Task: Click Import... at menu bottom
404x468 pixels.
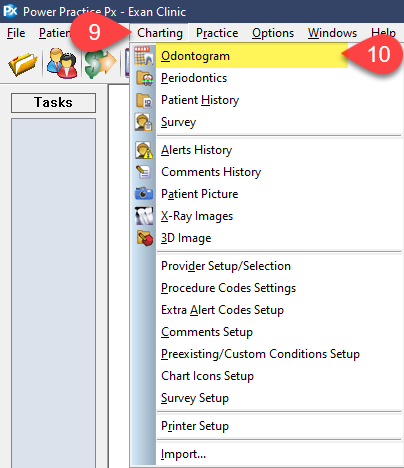Action: (x=183, y=454)
